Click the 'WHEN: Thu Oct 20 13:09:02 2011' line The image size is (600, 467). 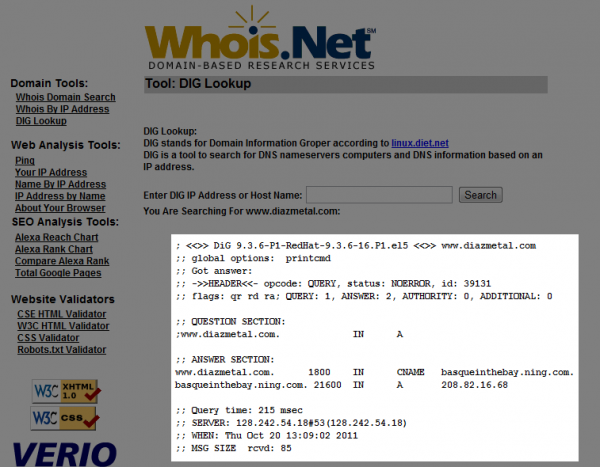coord(267,435)
